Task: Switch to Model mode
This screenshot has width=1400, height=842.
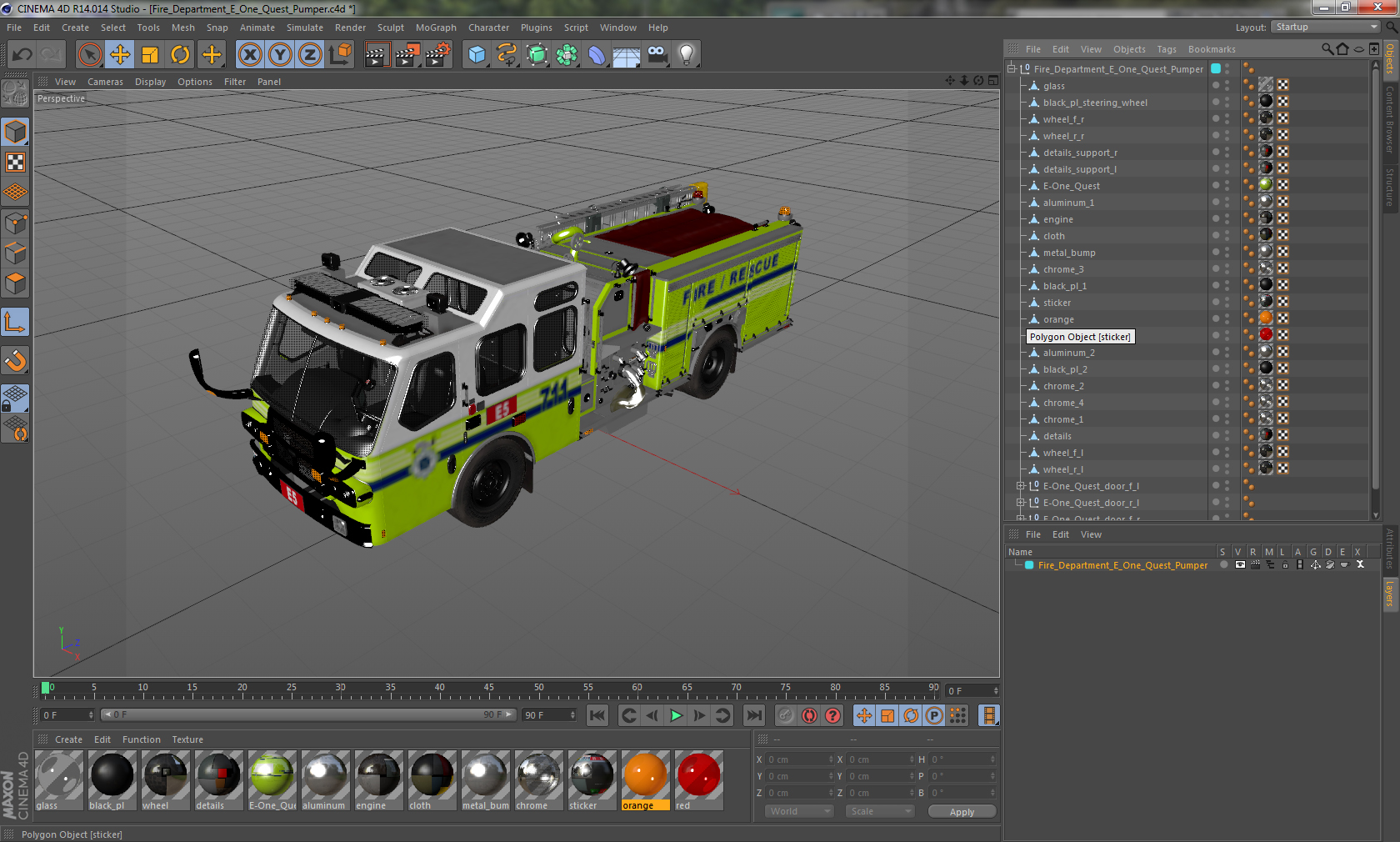Action: point(16,133)
